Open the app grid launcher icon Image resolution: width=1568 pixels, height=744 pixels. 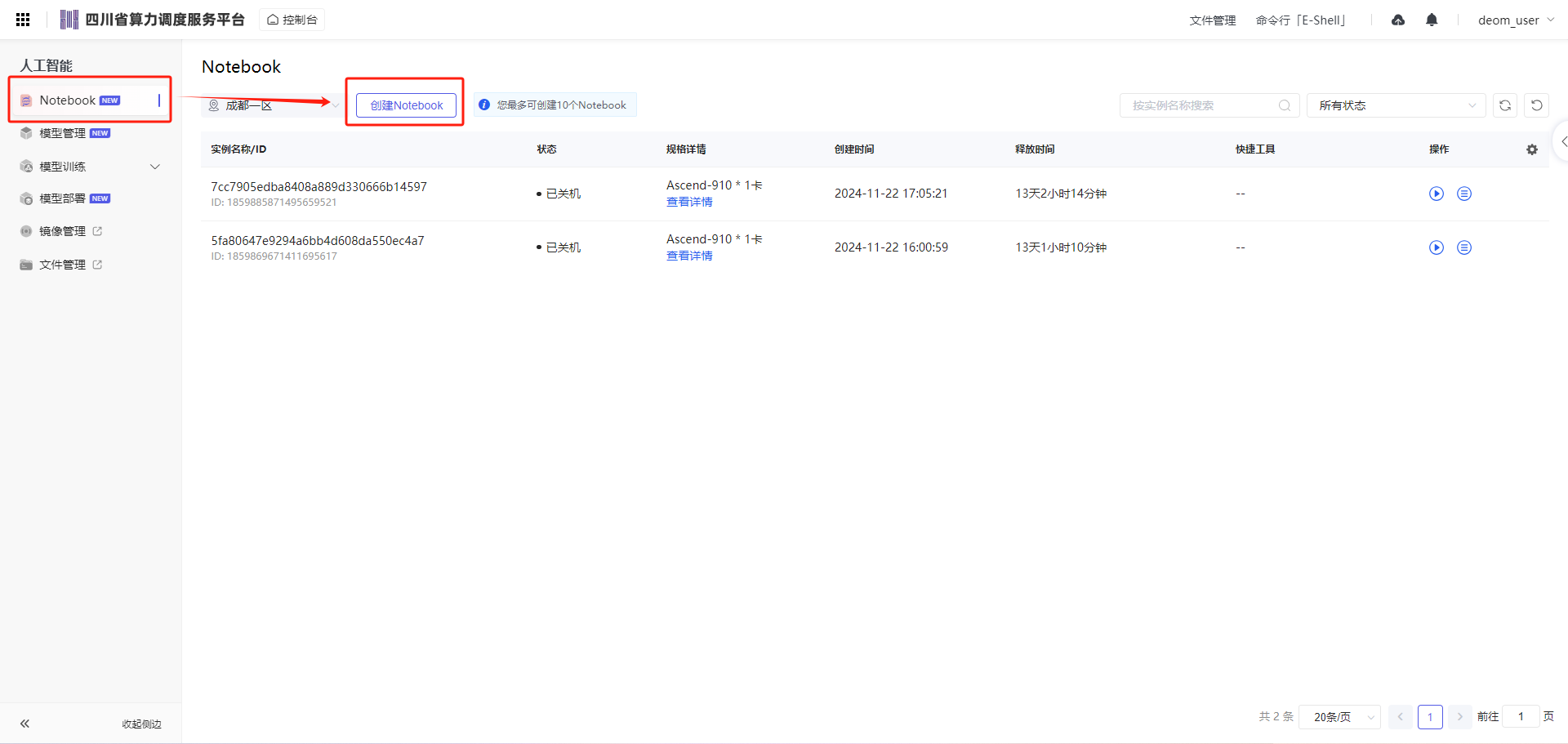(x=23, y=20)
